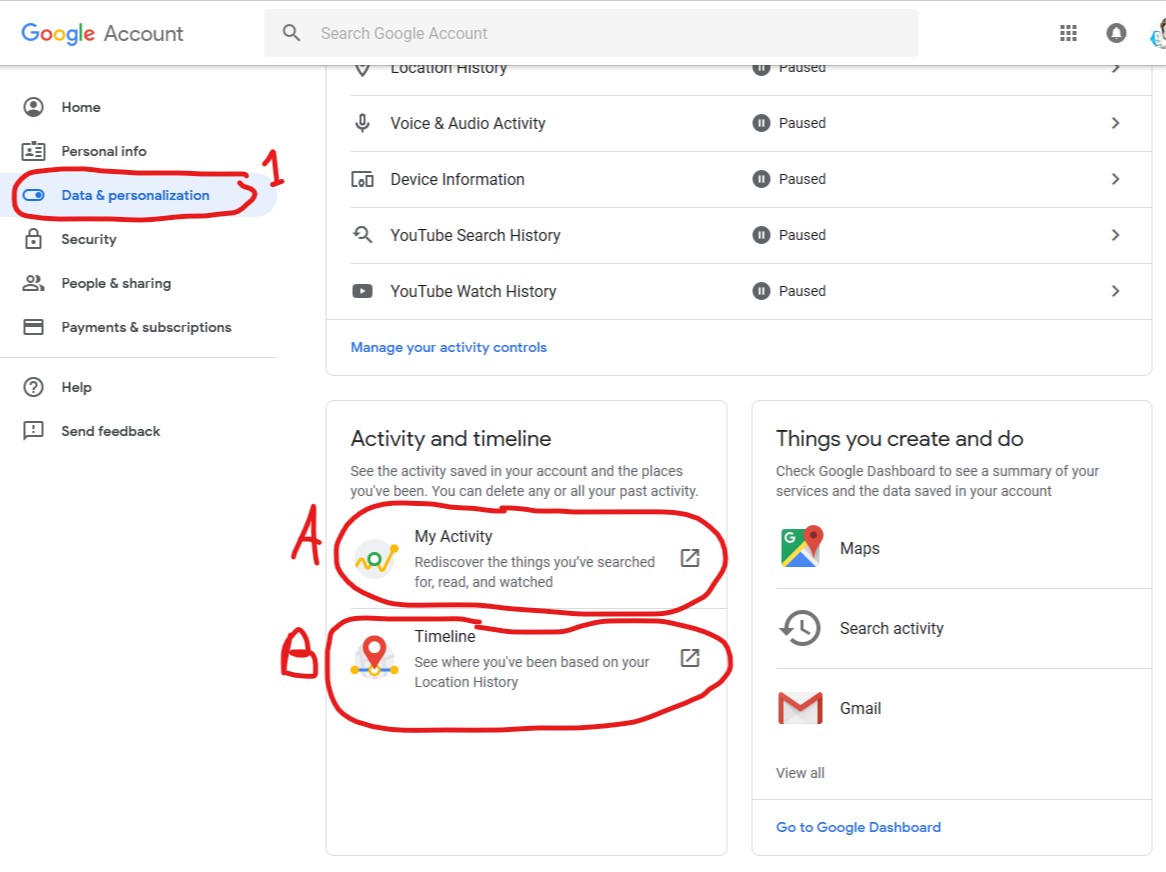The image size is (1166, 872).
Task: Click the YouTube Watch History play icon
Action: click(x=362, y=291)
